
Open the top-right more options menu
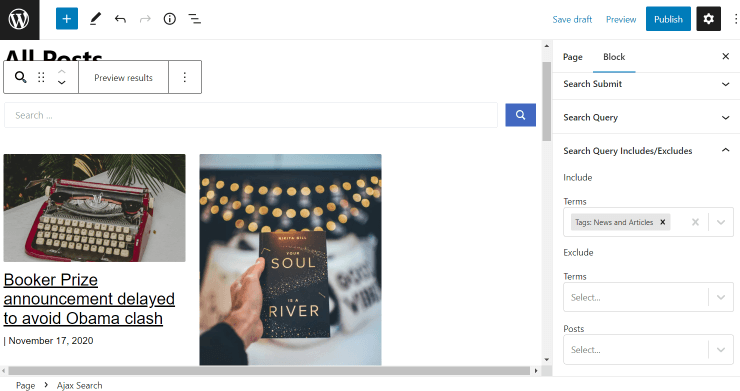(x=735, y=19)
